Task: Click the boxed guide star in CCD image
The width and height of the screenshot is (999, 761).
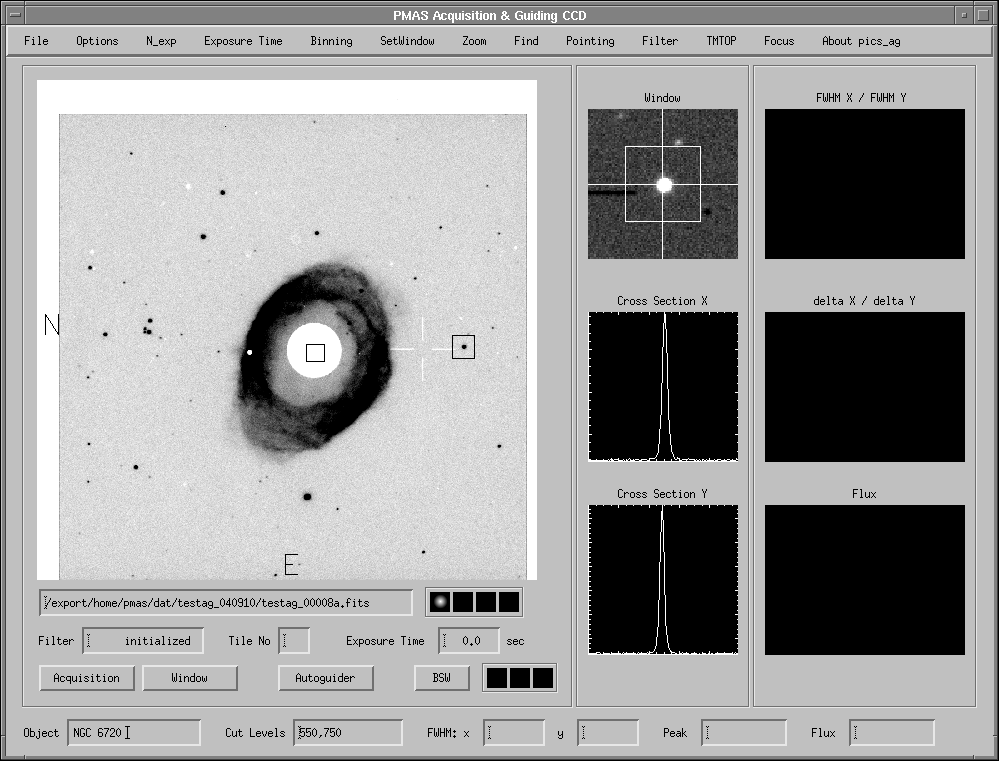Action: (463, 347)
